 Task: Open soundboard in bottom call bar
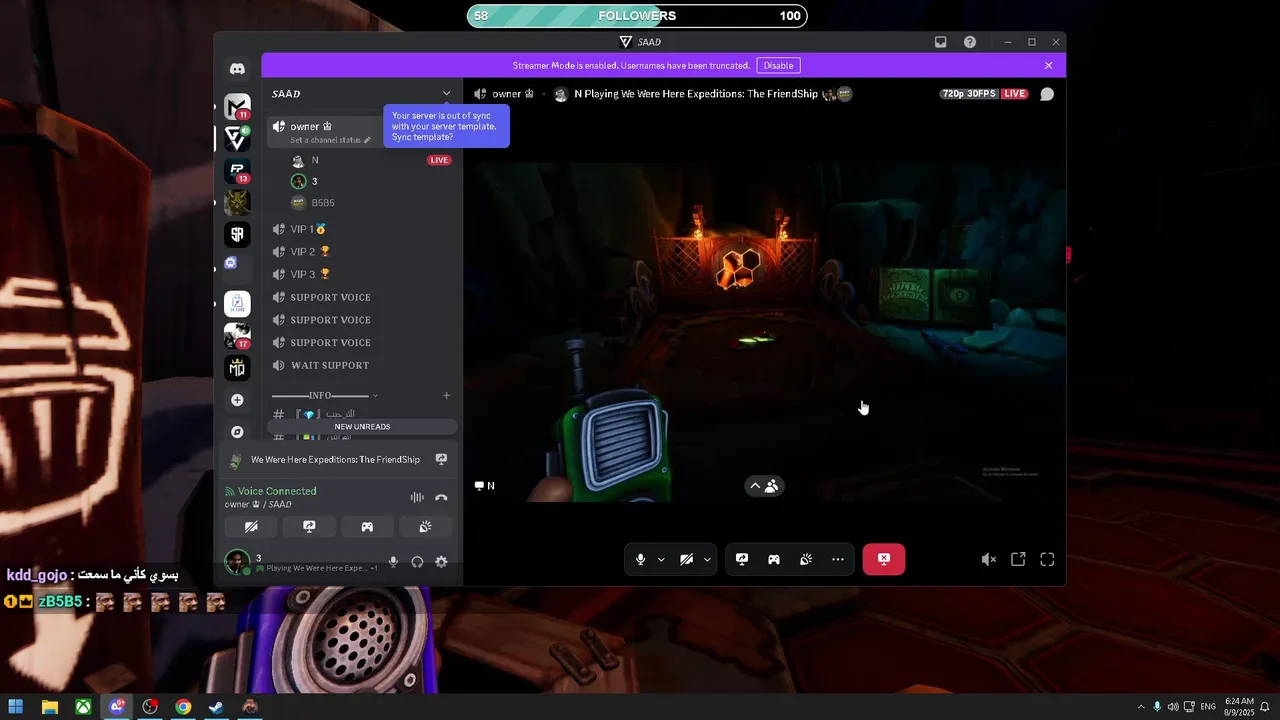click(806, 560)
